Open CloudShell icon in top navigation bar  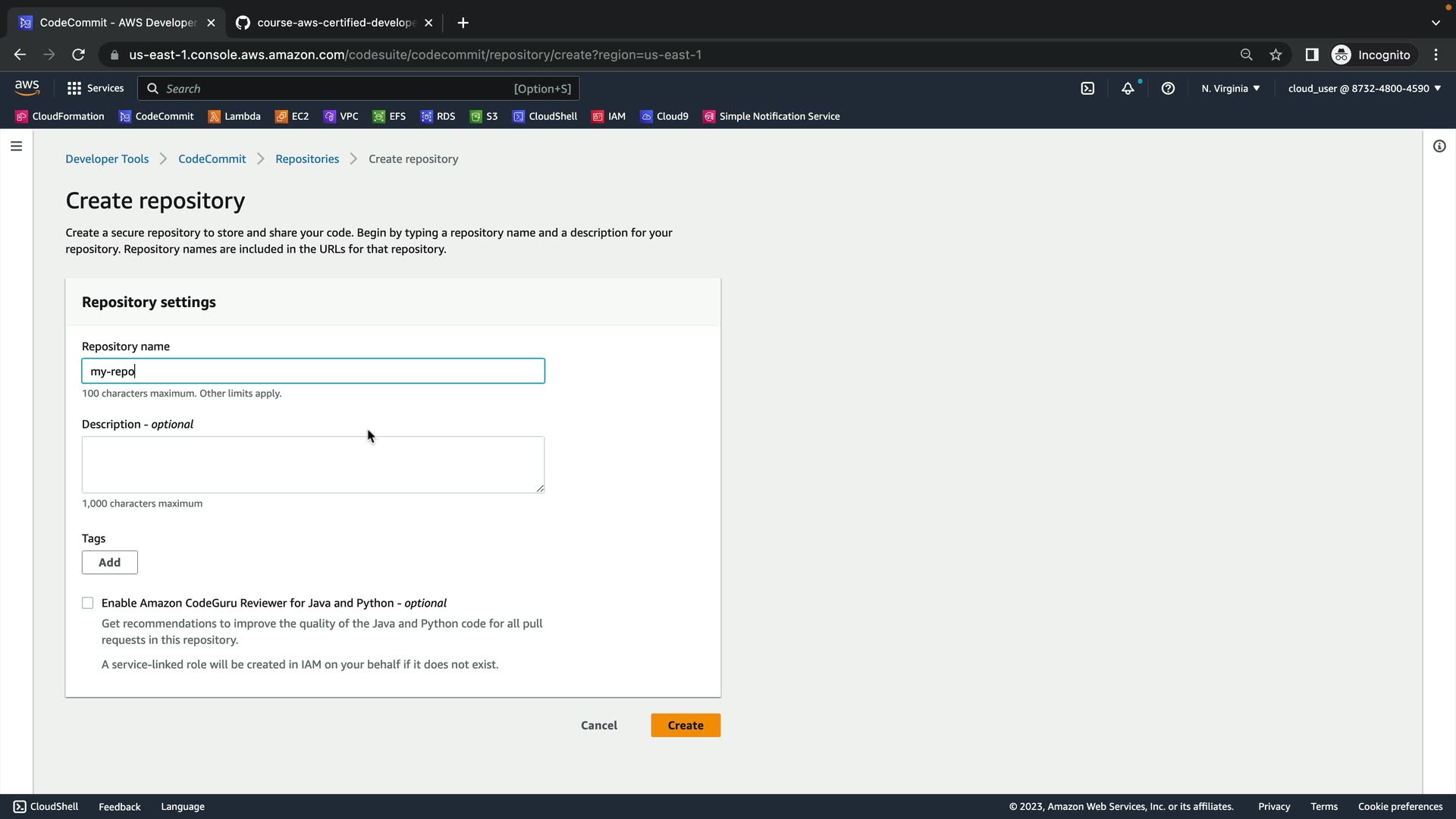coord(1087,89)
